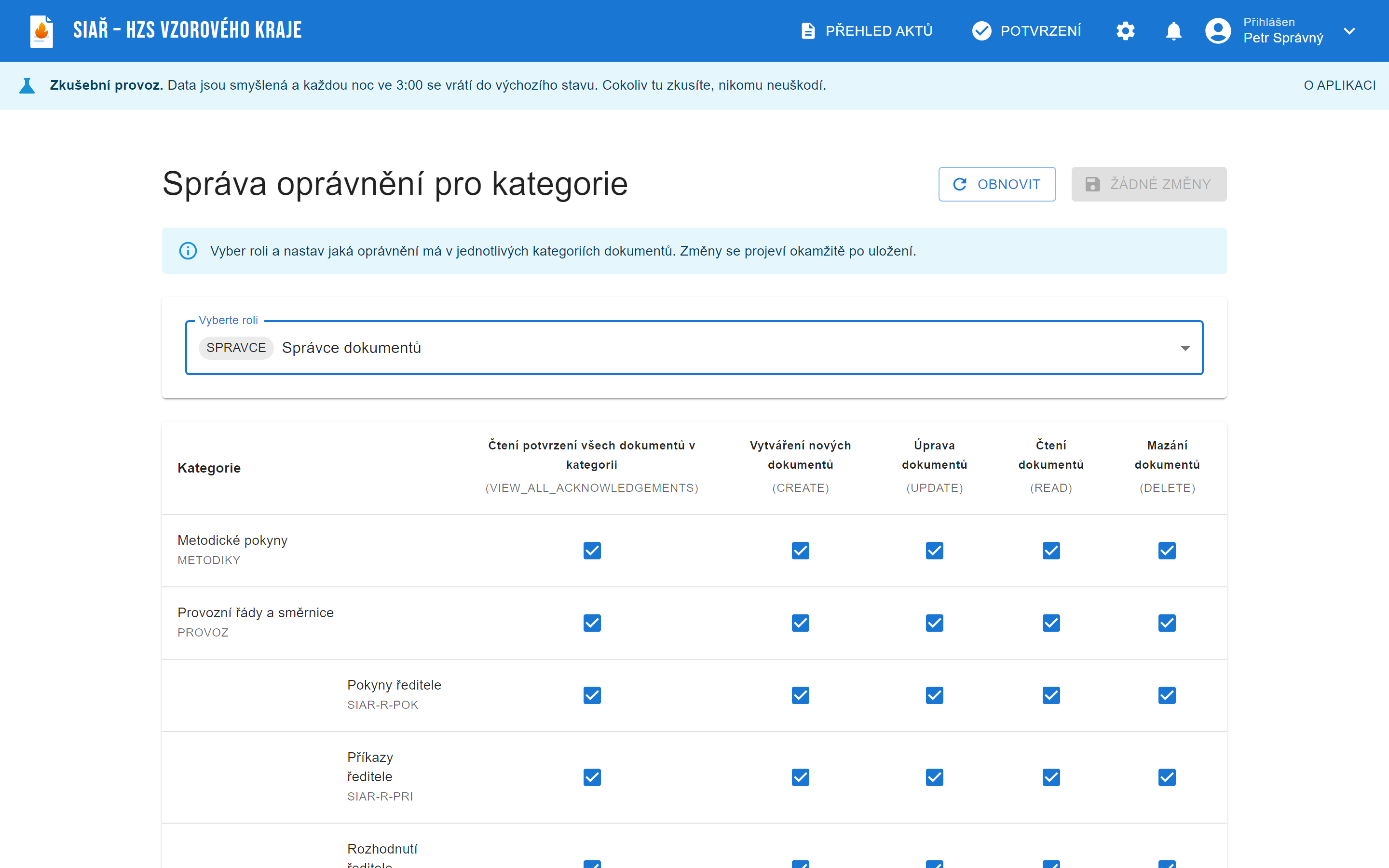Click the user avatar icon
This screenshot has height=868, width=1389.
(1217, 31)
